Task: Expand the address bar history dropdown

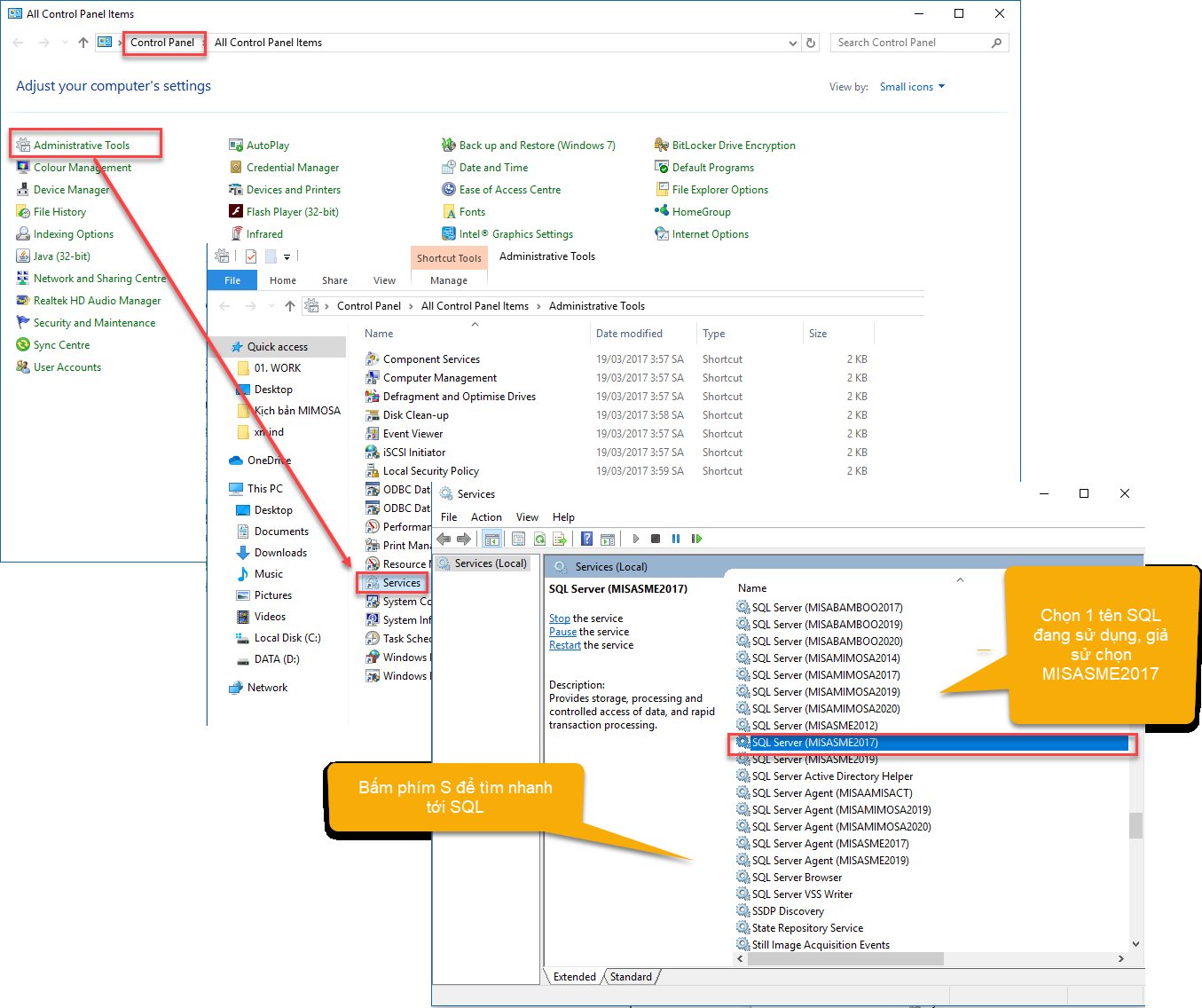Action: tap(792, 43)
